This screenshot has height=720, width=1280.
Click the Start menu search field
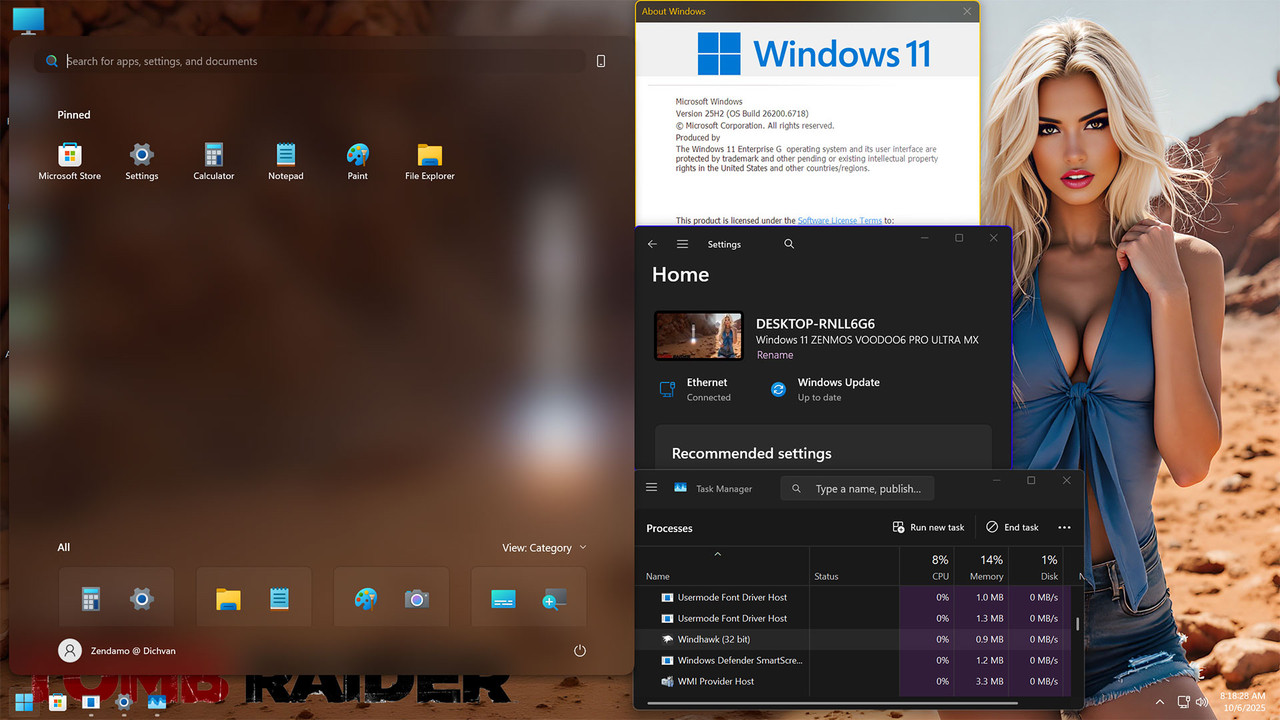310,61
